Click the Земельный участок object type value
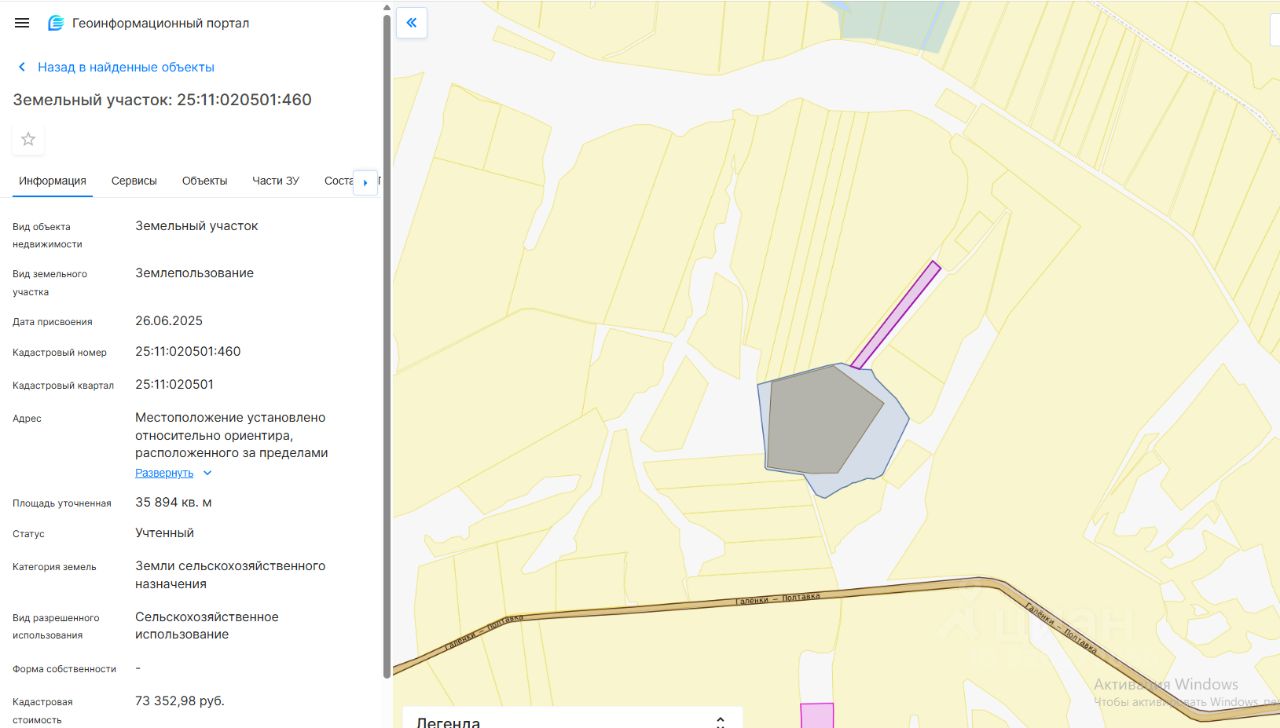1280x728 pixels. 197,226
